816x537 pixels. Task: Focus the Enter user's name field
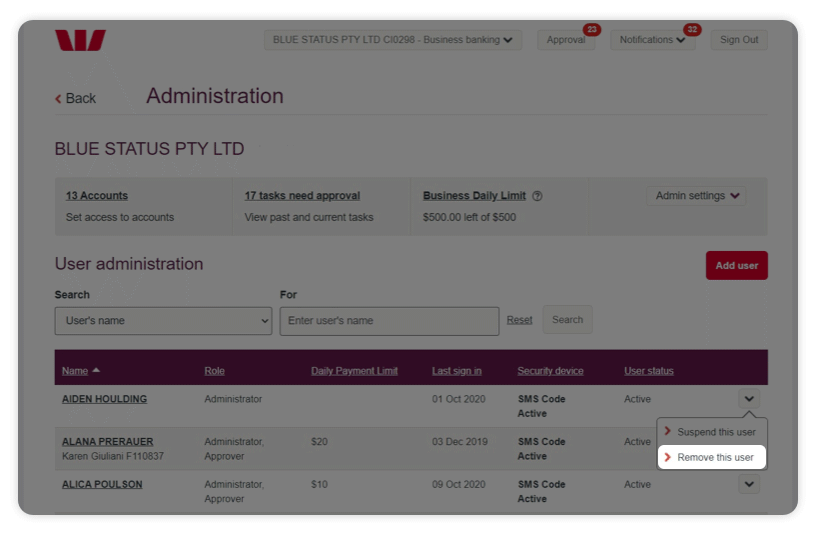(x=389, y=321)
